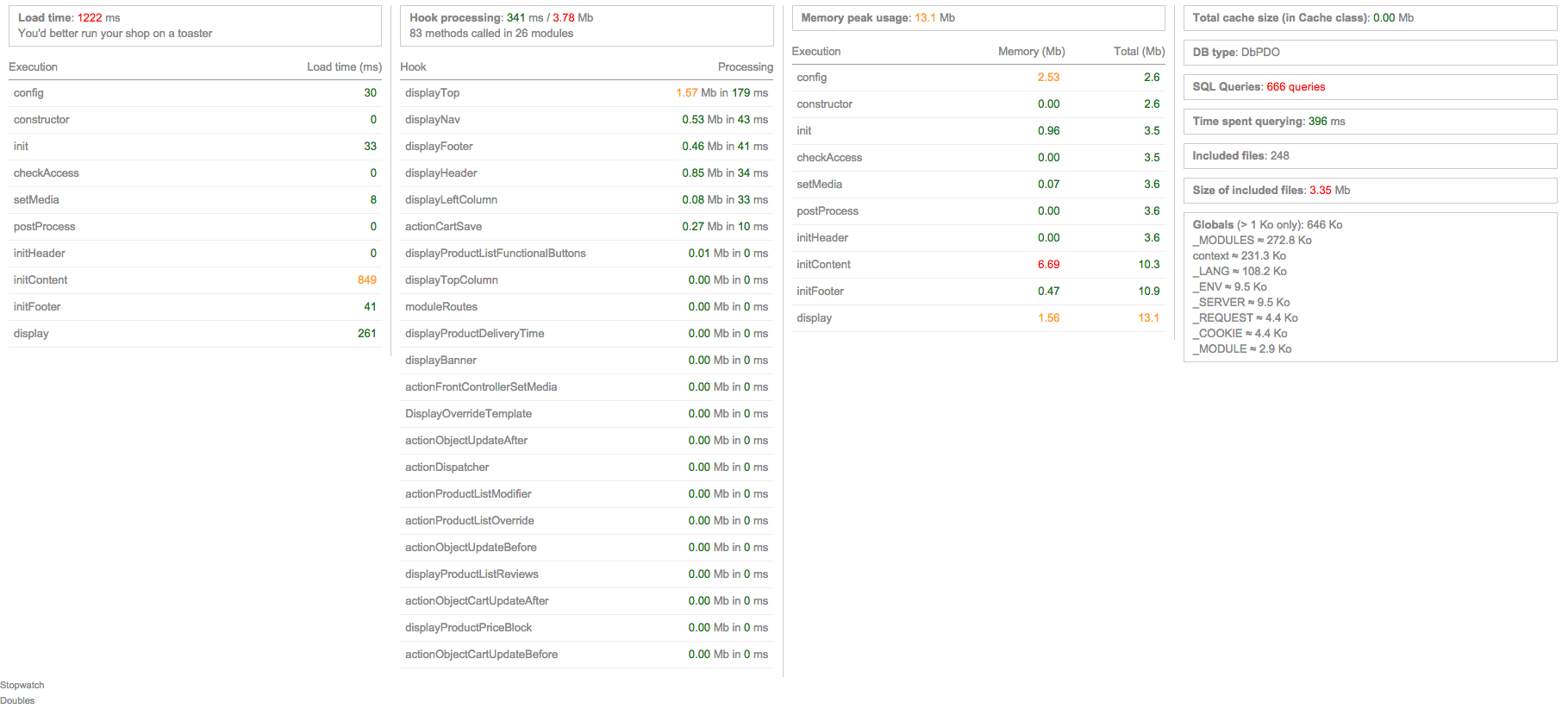Select initContent row in memory table
Viewport: 1568px width, 709px height.
click(x=978, y=264)
